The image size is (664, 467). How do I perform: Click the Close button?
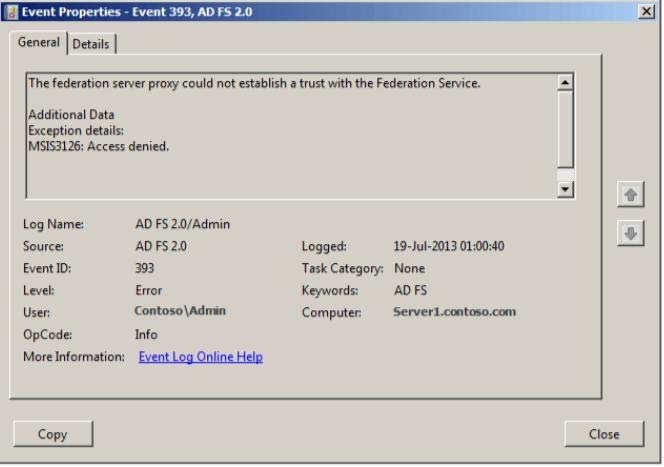coord(604,434)
